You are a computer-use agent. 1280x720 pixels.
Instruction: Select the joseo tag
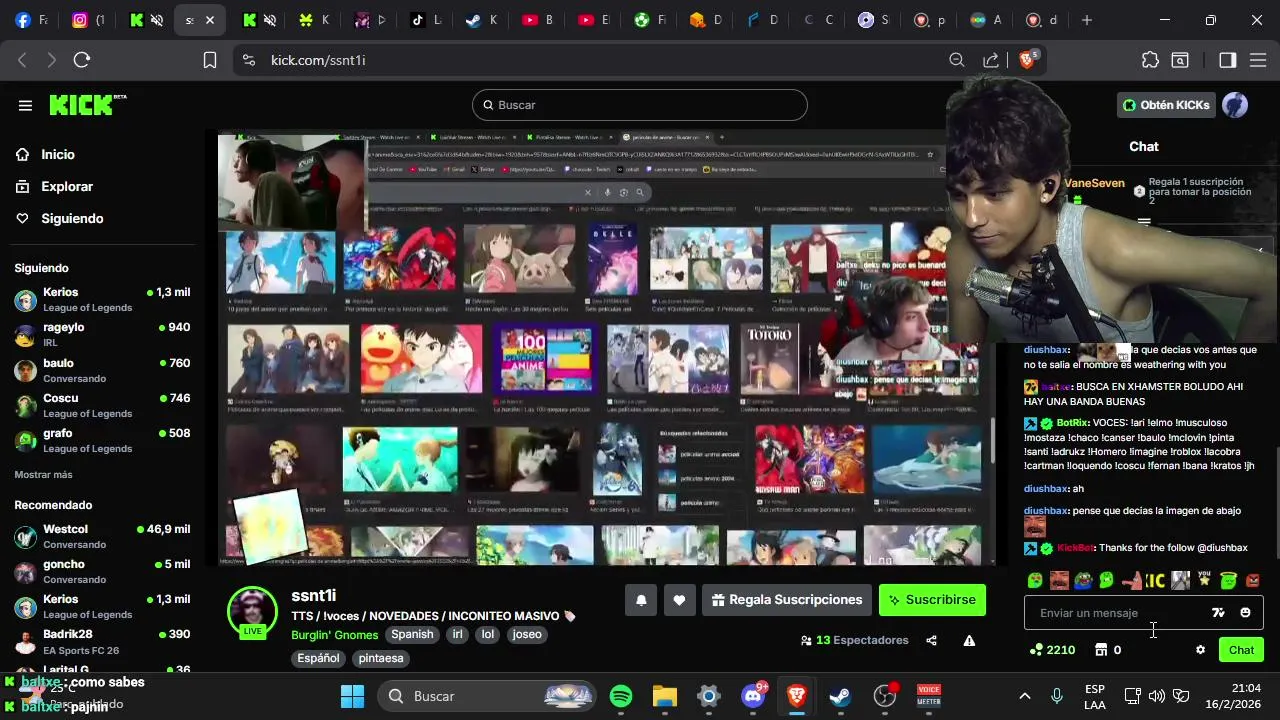pos(527,635)
